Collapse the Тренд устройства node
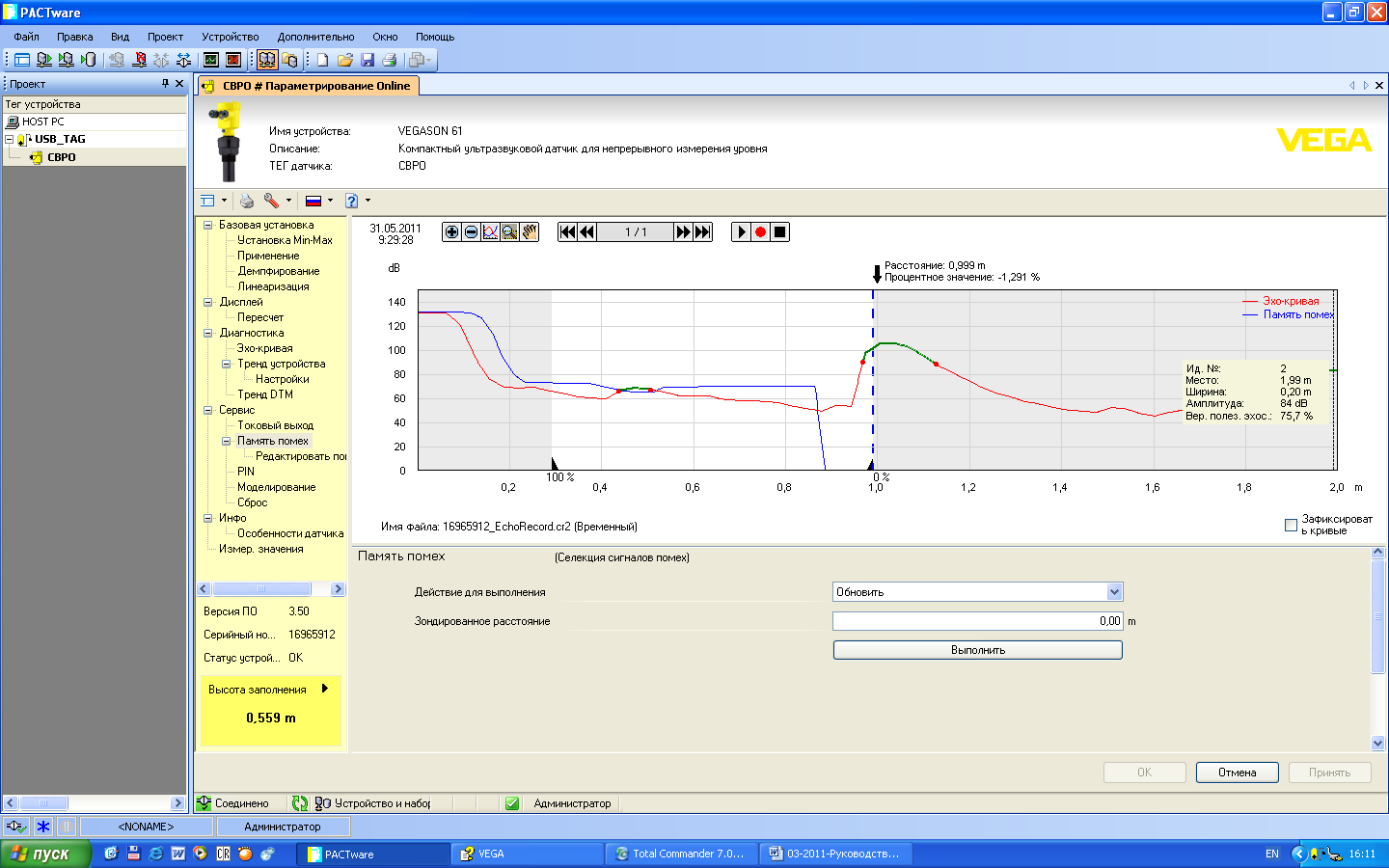This screenshot has width=1389, height=868. click(x=226, y=364)
